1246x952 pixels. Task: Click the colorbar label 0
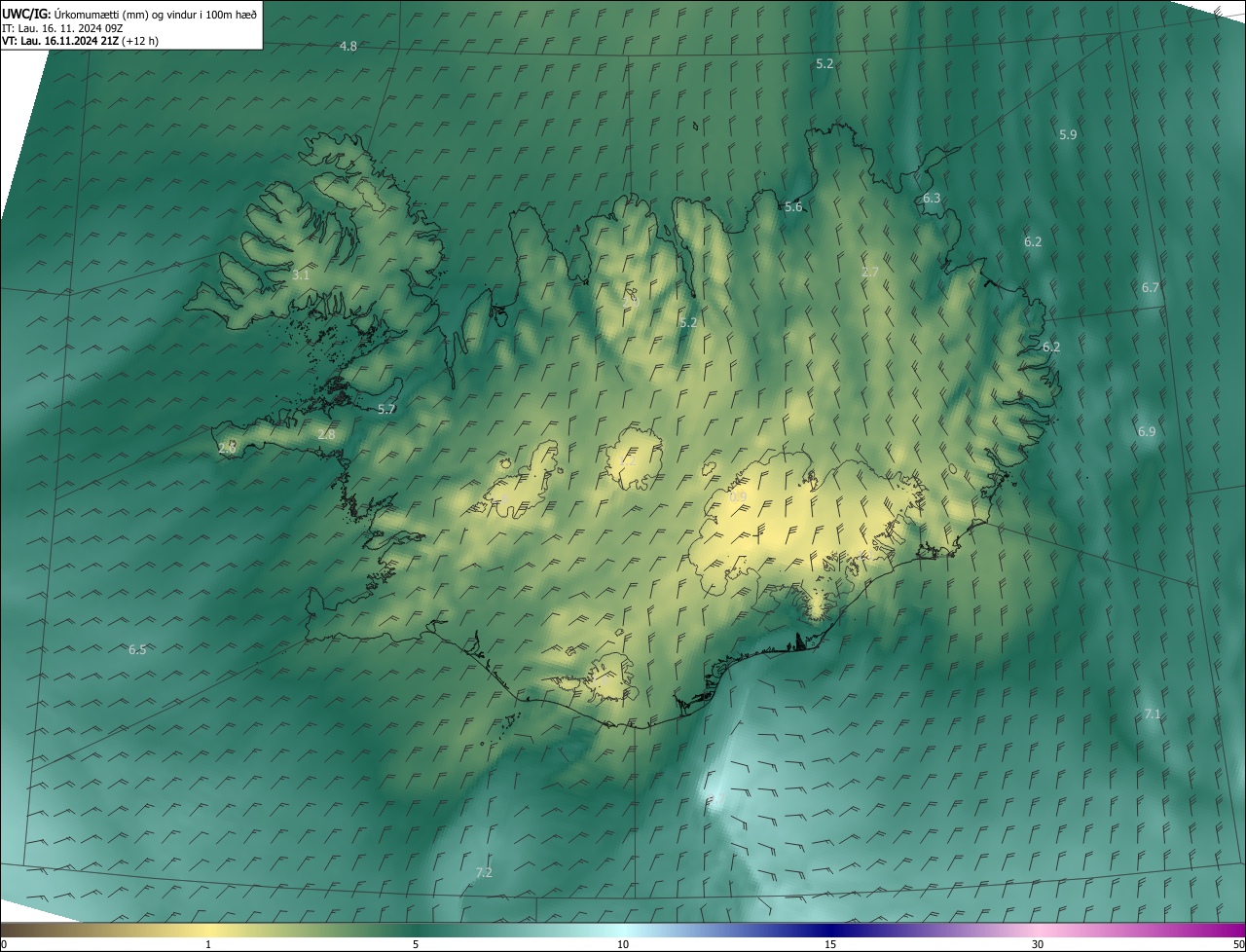point(4,945)
